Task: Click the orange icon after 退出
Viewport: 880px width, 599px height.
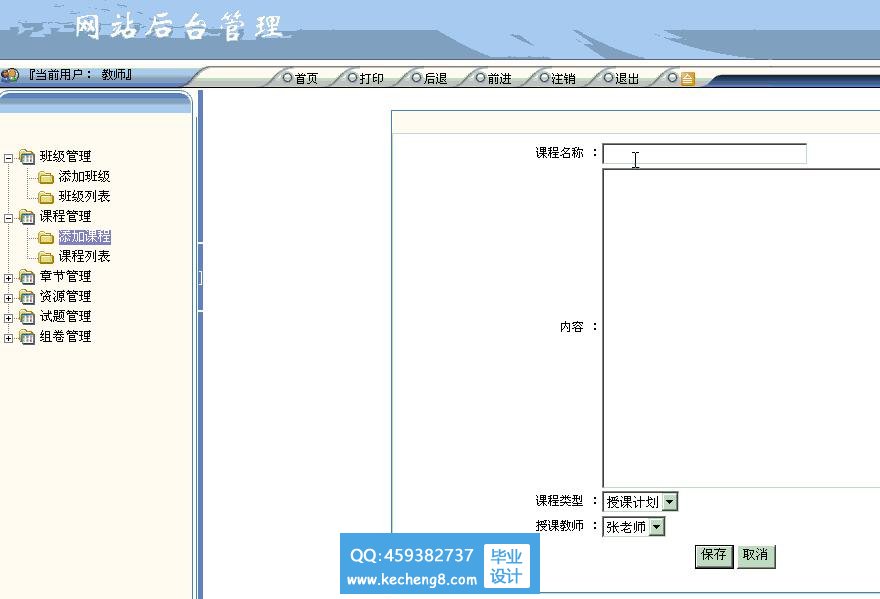Action: (688, 79)
